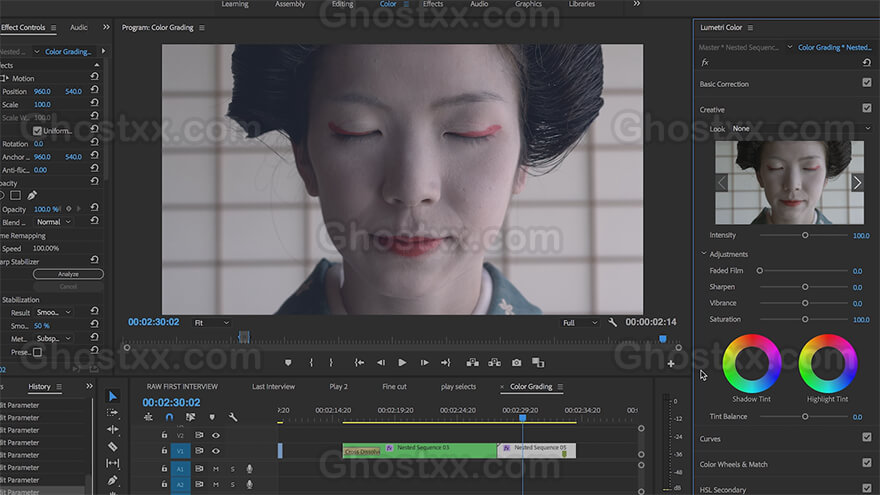Toggle timeline snap magnet icon

tap(169, 418)
